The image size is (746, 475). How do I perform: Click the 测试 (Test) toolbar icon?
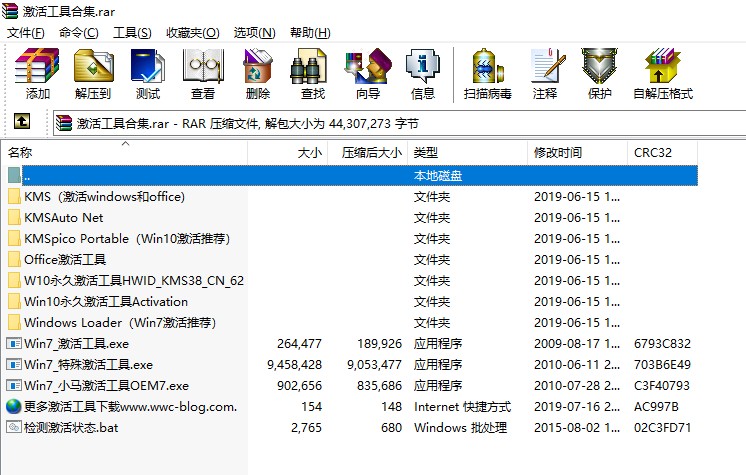coord(147,66)
